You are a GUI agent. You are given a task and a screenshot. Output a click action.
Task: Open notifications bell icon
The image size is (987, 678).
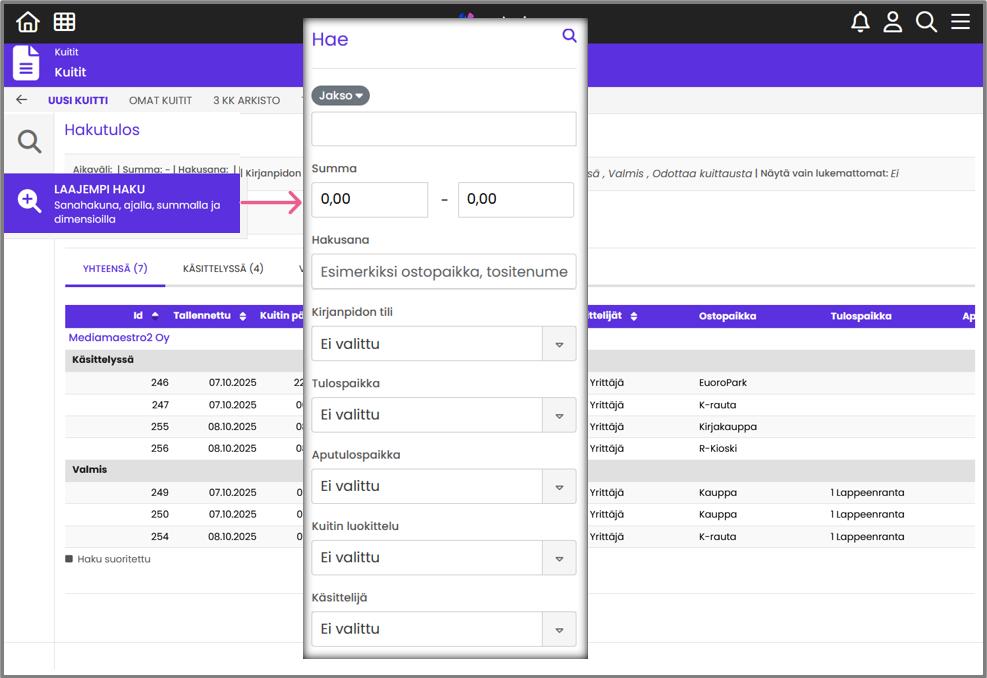(860, 22)
